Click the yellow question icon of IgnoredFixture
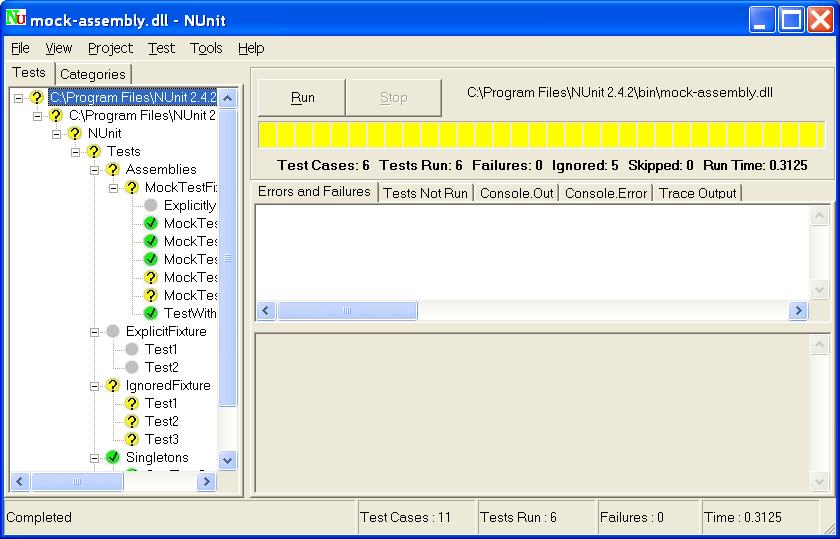Viewport: 840px width, 539px height. [112, 385]
